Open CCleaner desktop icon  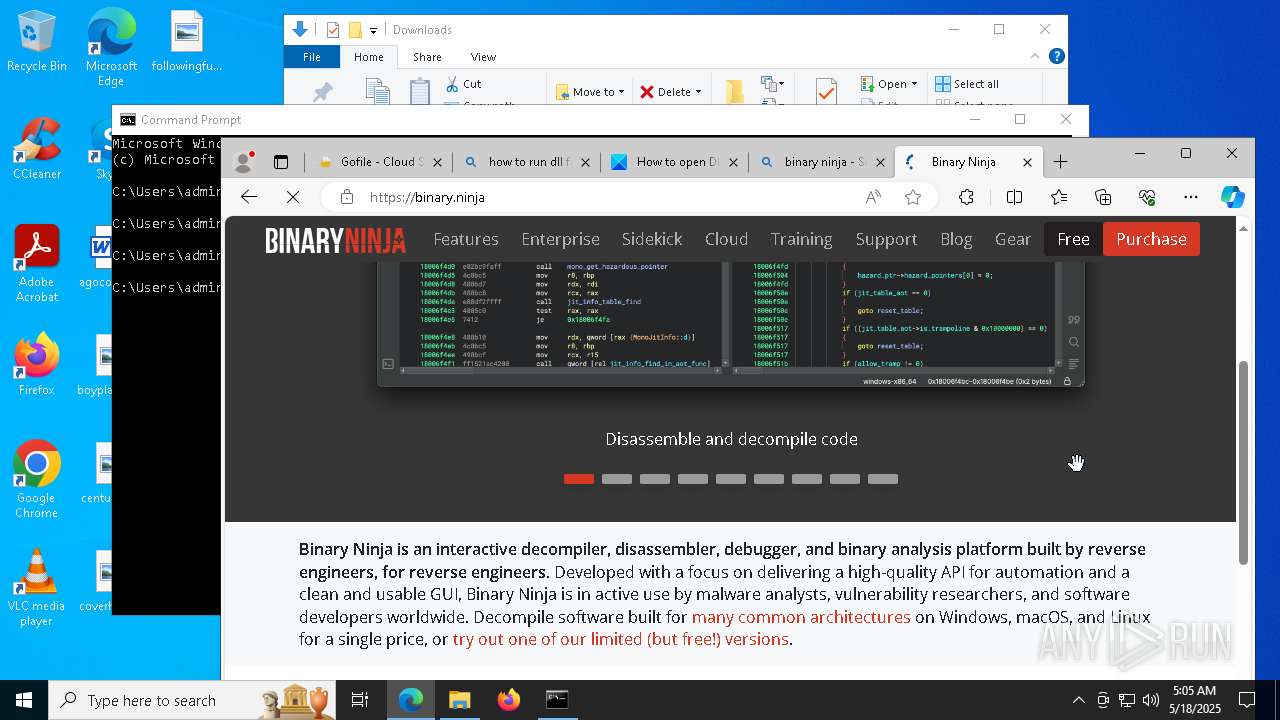37,148
